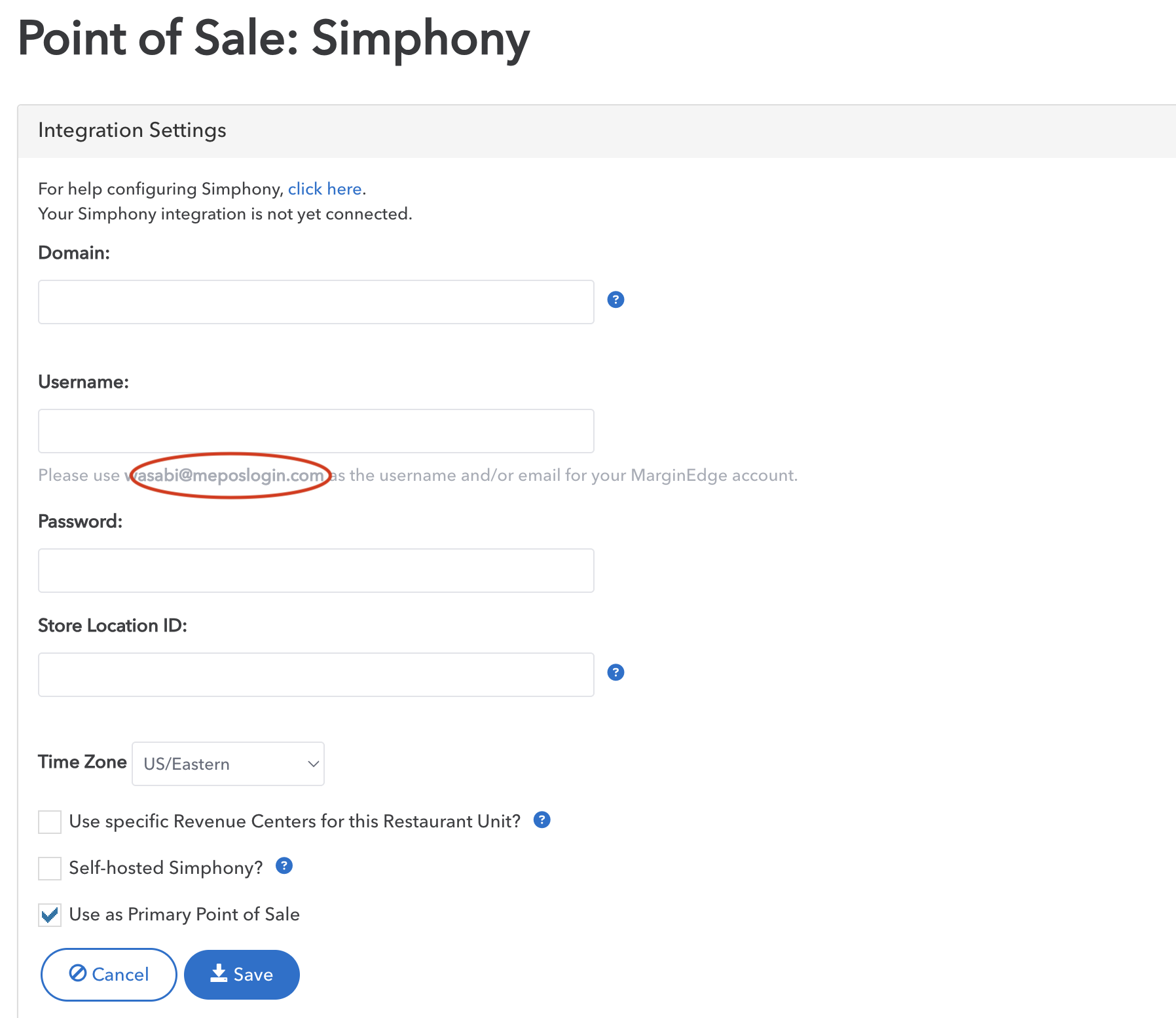Click the Store Location ID input box

tap(316, 675)
